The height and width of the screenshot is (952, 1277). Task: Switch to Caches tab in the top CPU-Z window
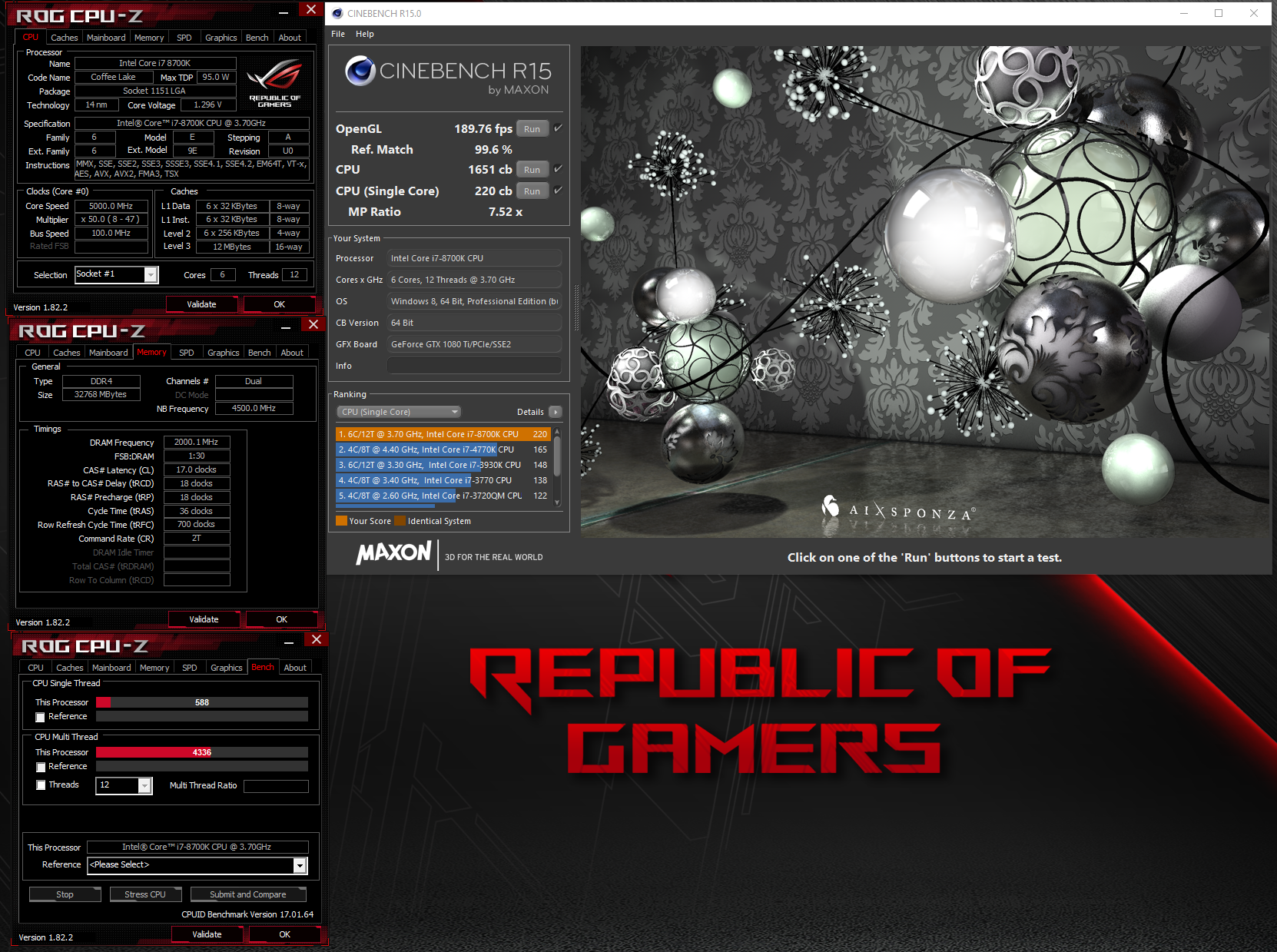65,38
